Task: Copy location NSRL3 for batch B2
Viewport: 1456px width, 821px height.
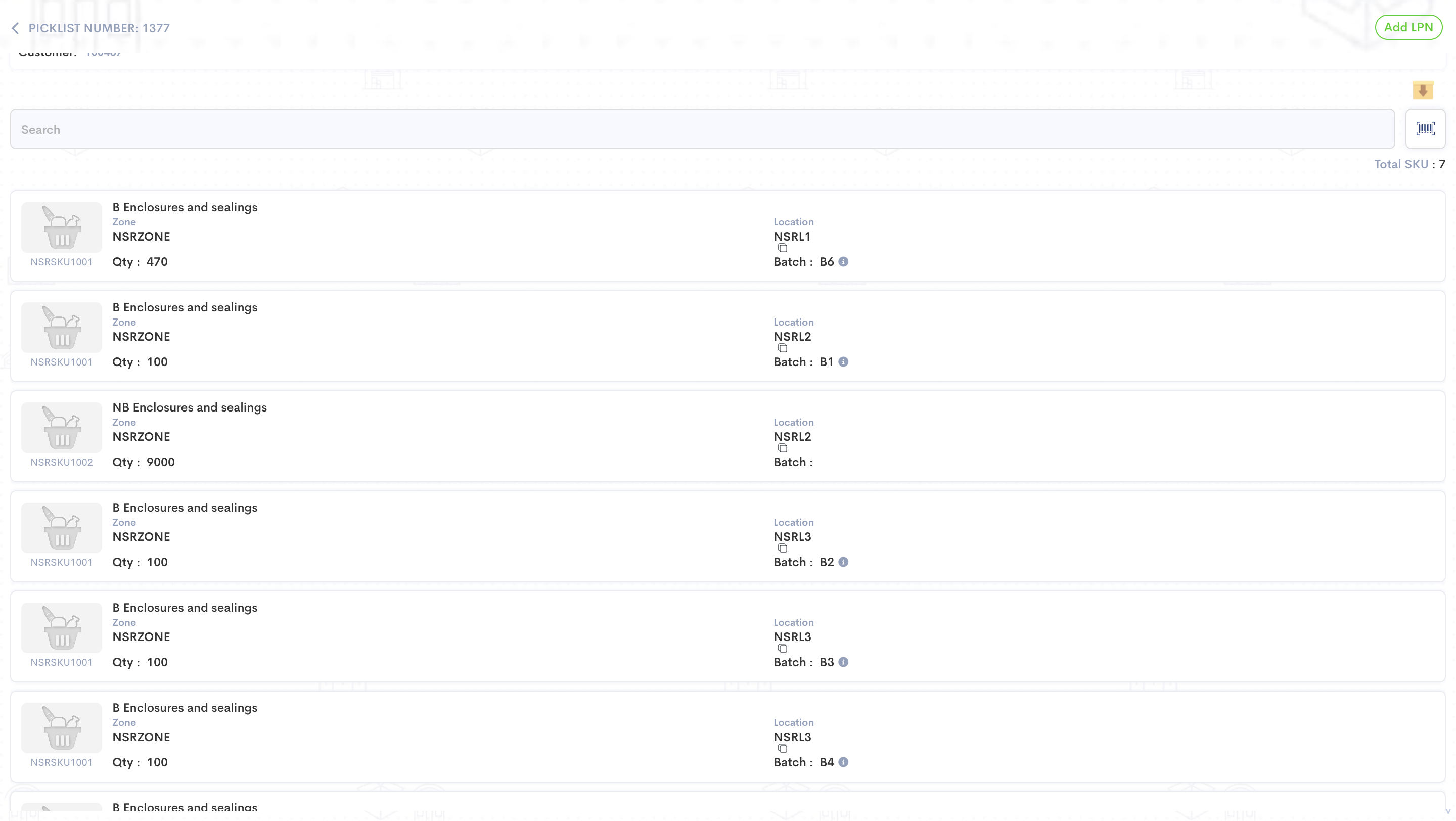Action: 782,548
